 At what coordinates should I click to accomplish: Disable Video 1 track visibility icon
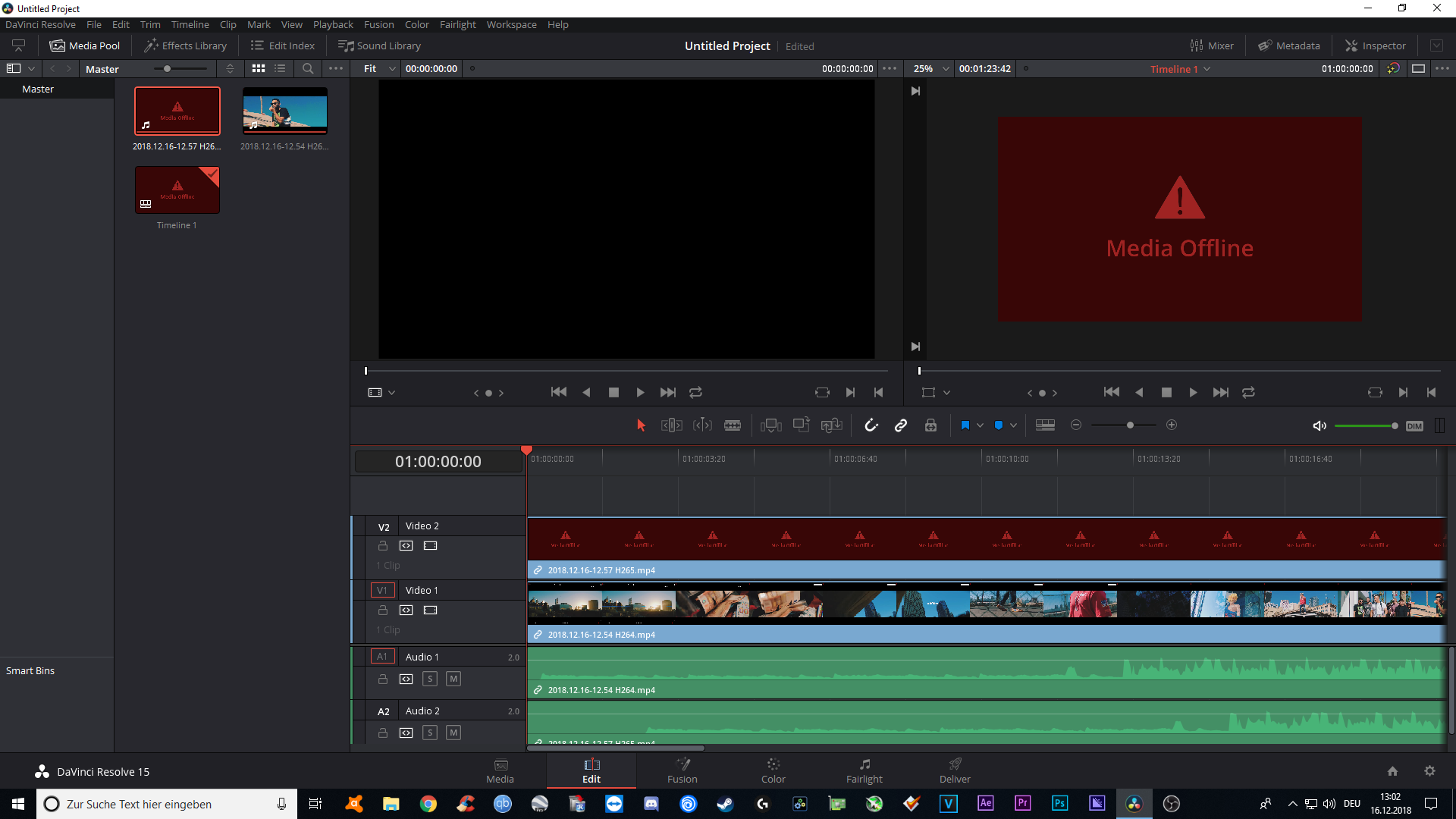click(431, 610)
